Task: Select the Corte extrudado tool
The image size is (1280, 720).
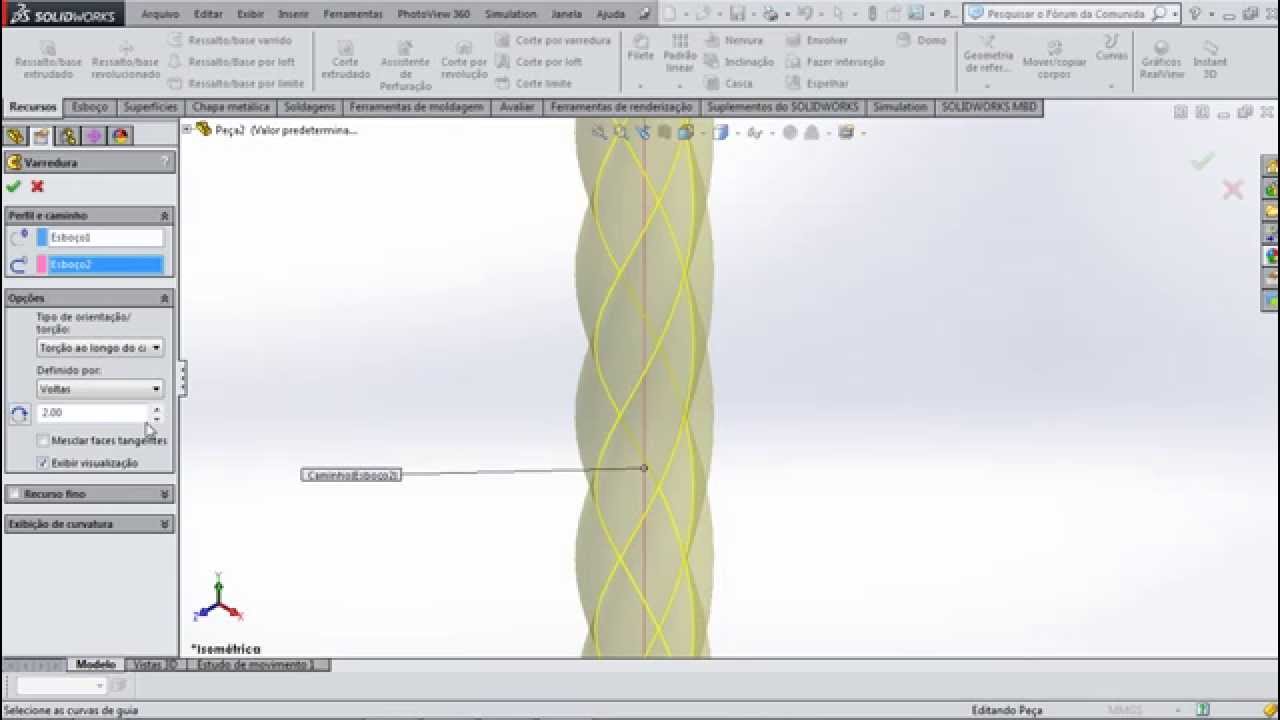Action: [345, 60]
